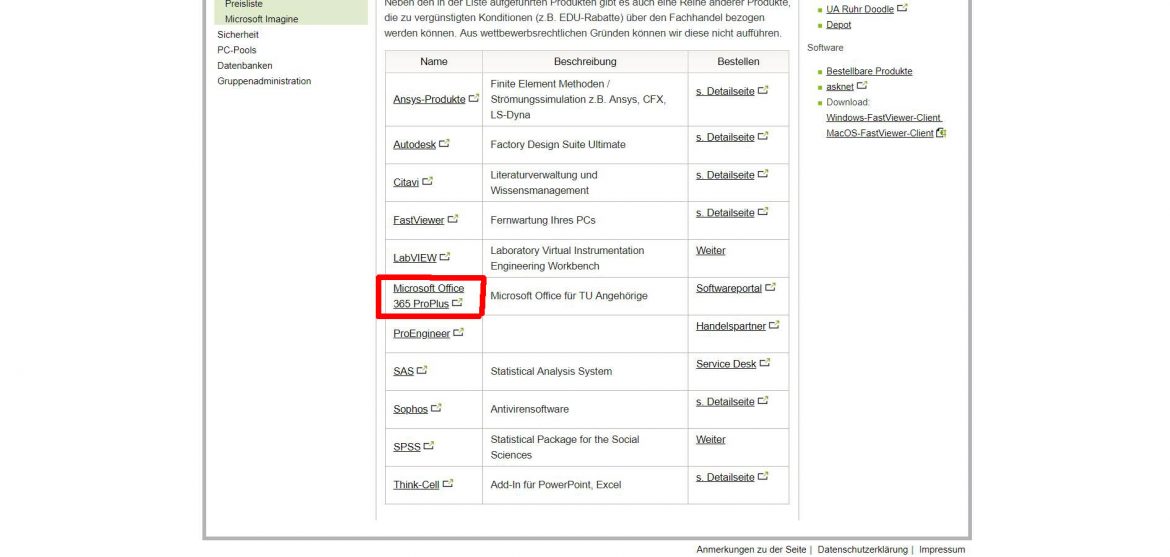Open s. Detailseite for Think-Cell

pyautogui.click(x=725, y=477)
